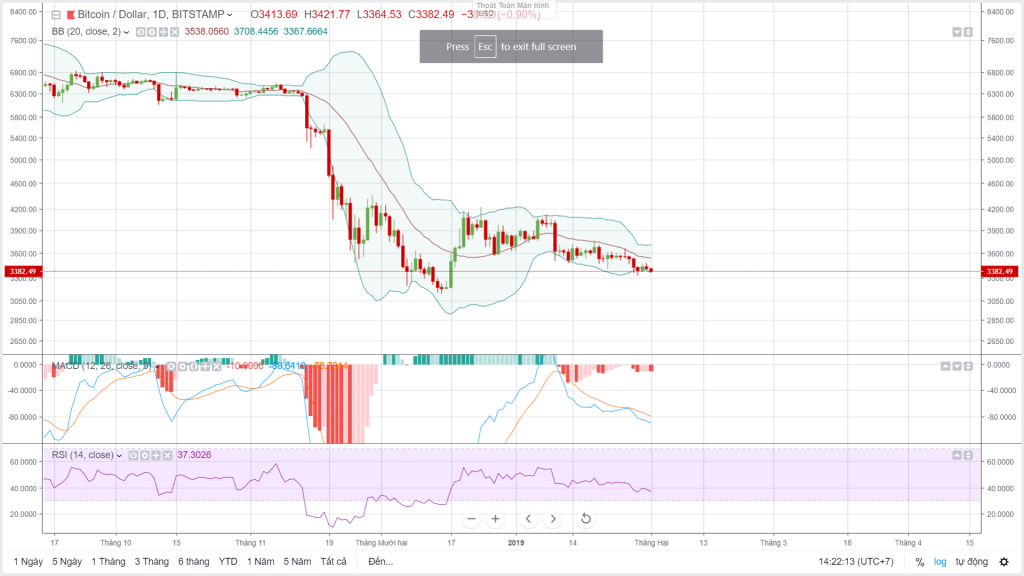
Task: Open RSI indicator settings gear
Action: click(145, 455)
